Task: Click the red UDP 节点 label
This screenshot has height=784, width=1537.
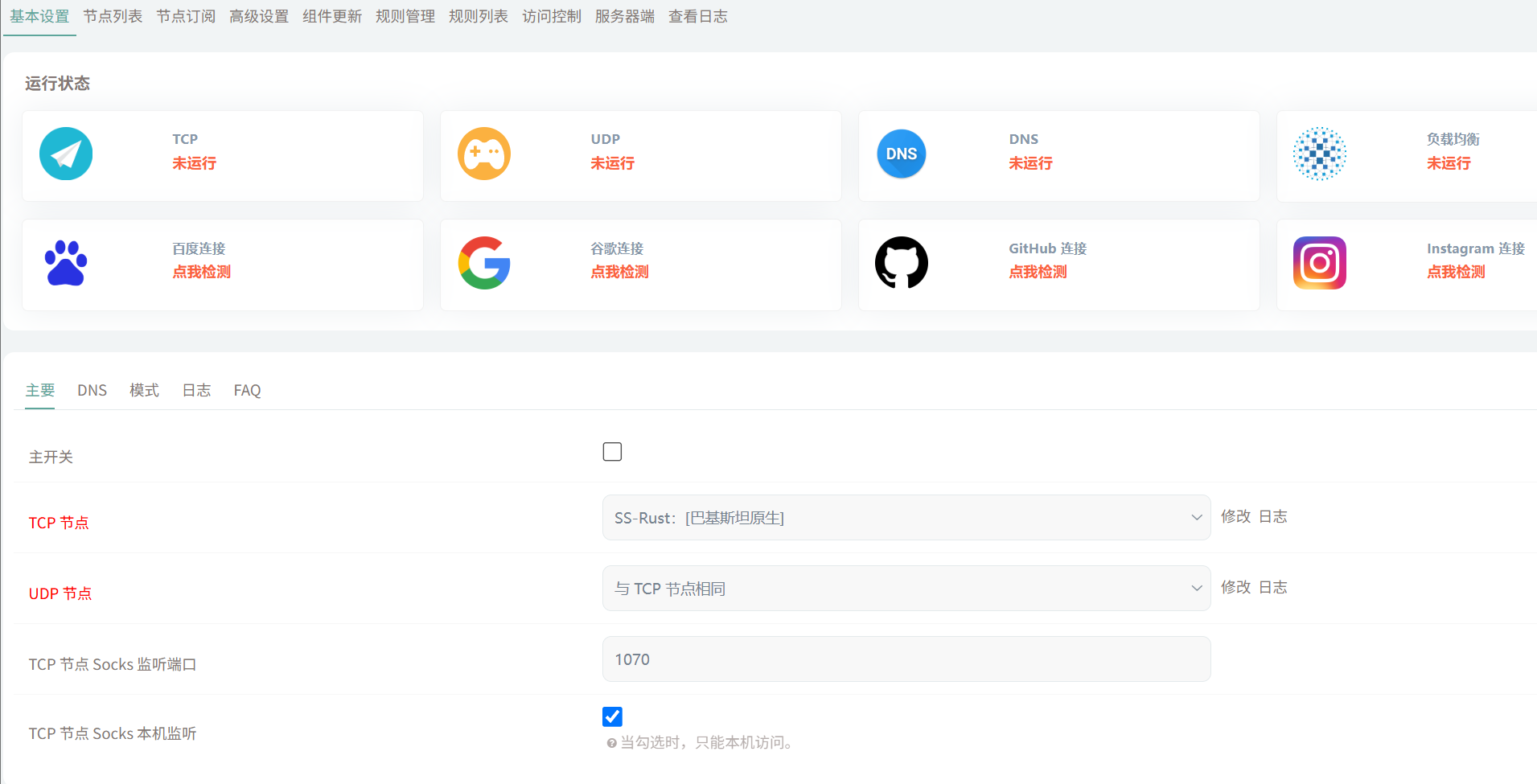Action: click(60, 593)
